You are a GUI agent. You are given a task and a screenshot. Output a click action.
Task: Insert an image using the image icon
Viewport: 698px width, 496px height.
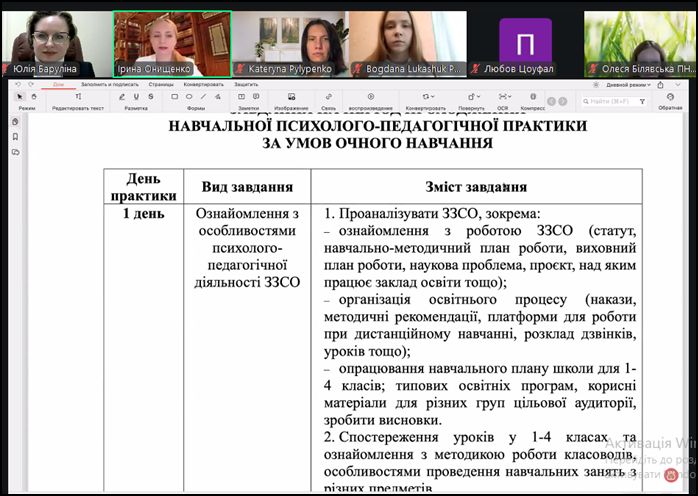(x=291, y=97)
